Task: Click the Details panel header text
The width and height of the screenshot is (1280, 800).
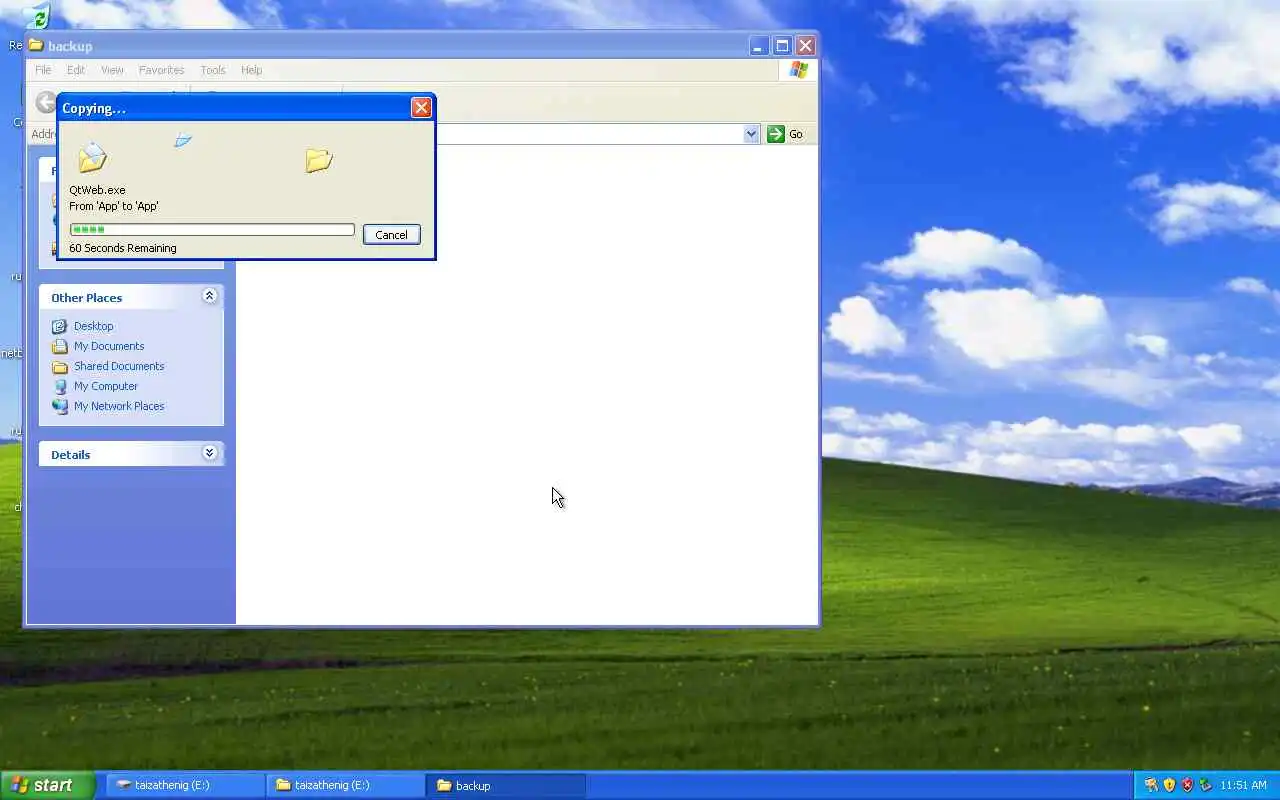Action: [x=71, y=454]
